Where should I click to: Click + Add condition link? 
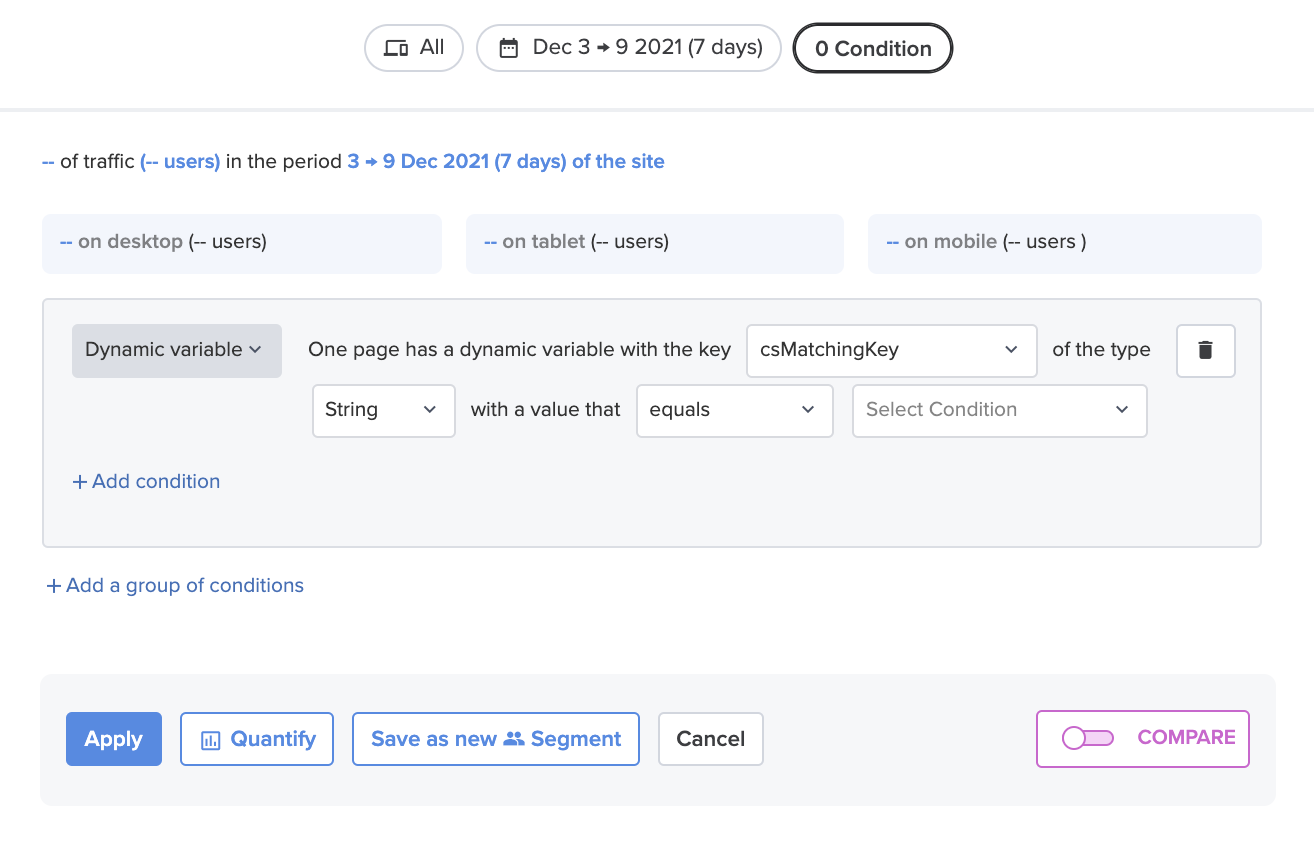146,481
